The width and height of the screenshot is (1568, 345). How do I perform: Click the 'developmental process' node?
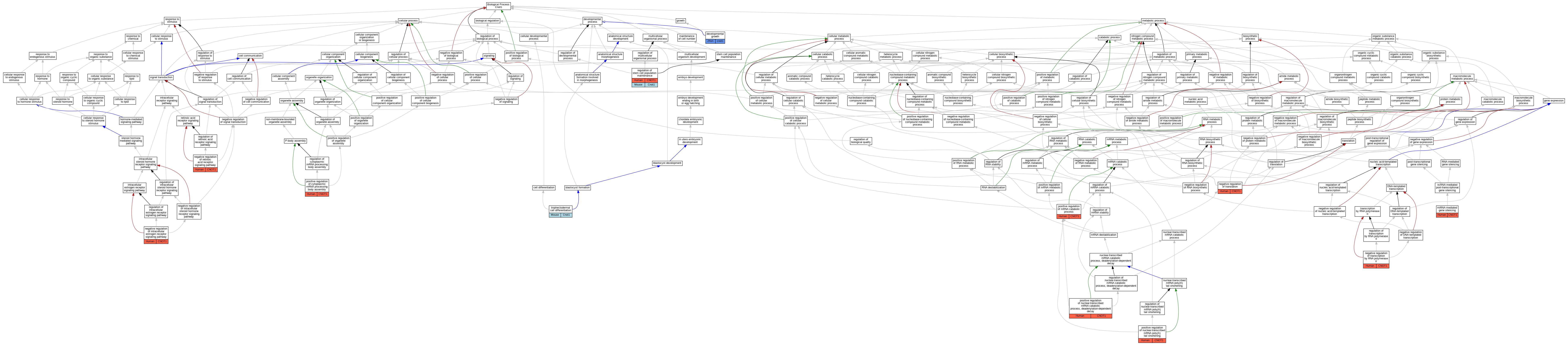[x=592, y=21]
